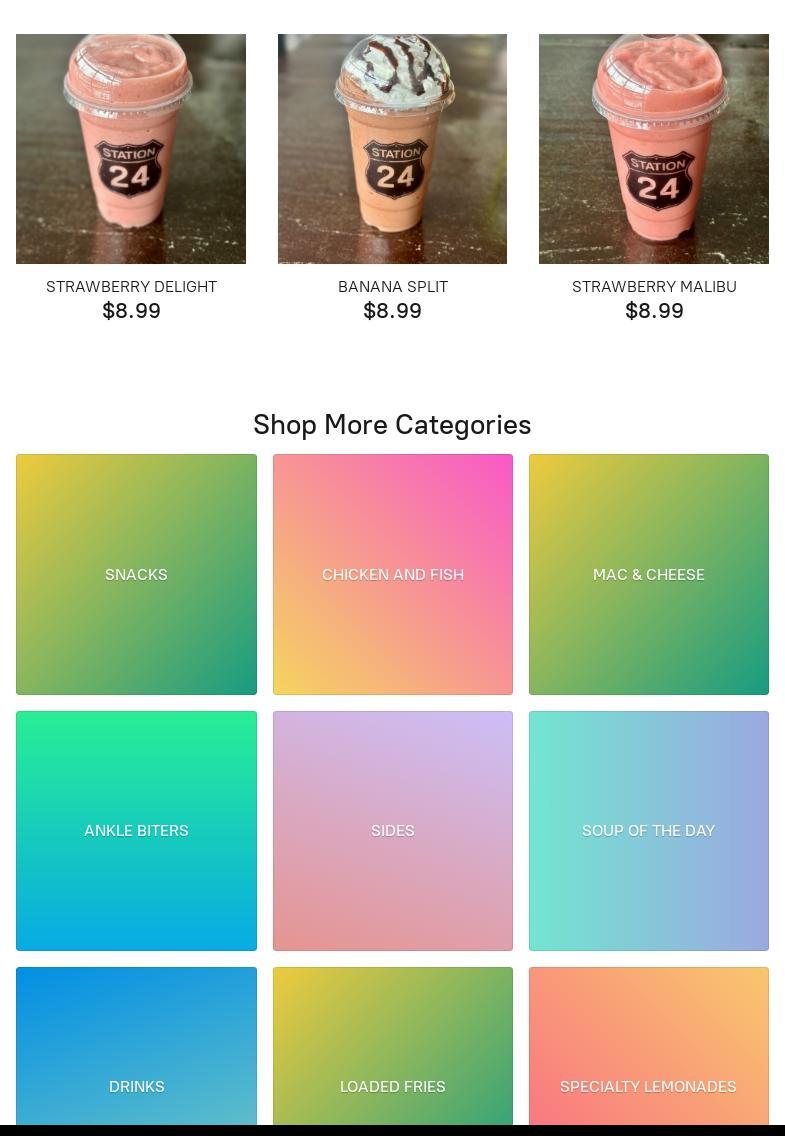Click the STRAWBERRY DELIGHT product name

[x=131, y=287]
